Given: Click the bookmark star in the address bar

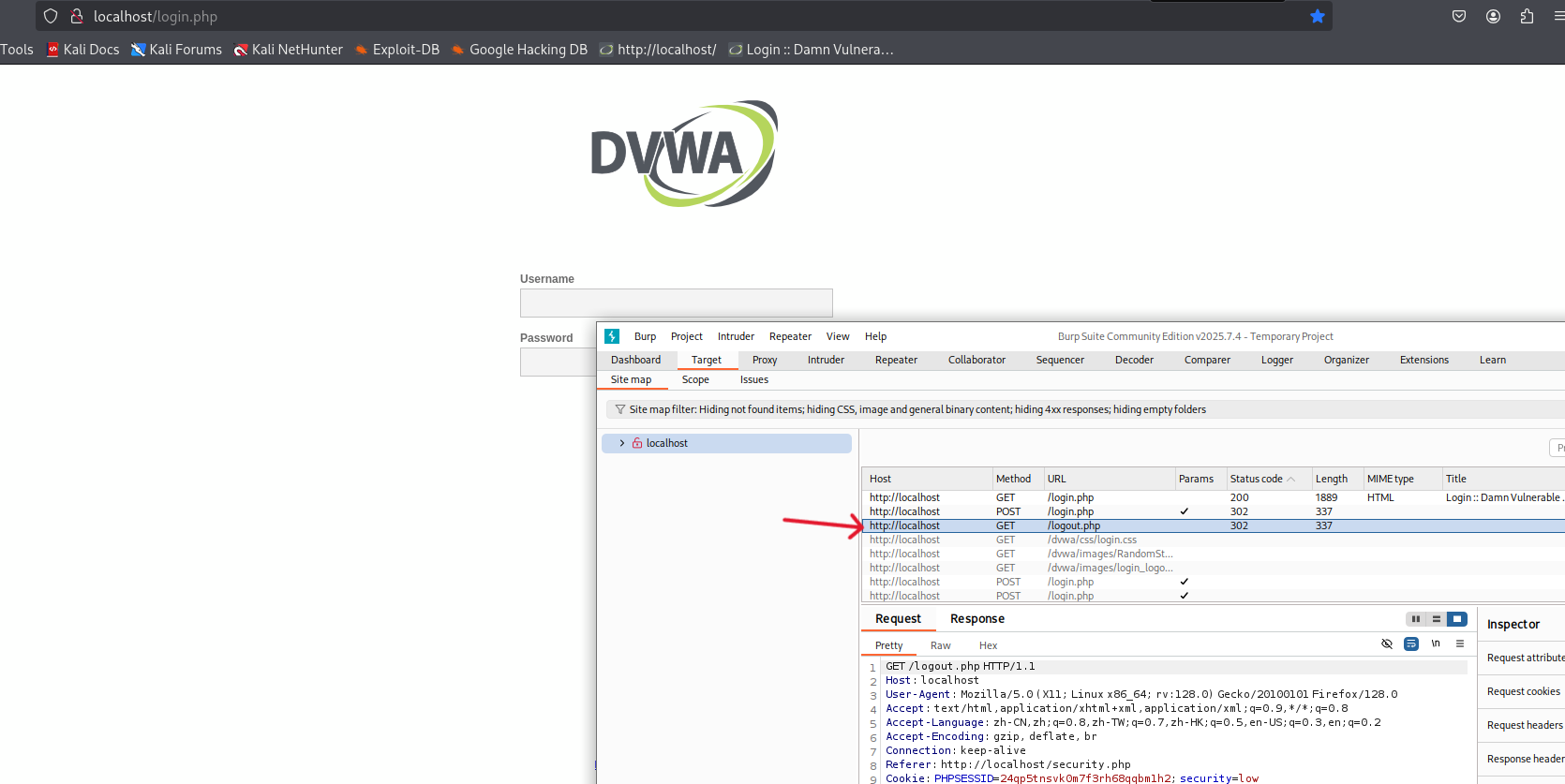Looking at the screenshot, I should pos(1318,16).
